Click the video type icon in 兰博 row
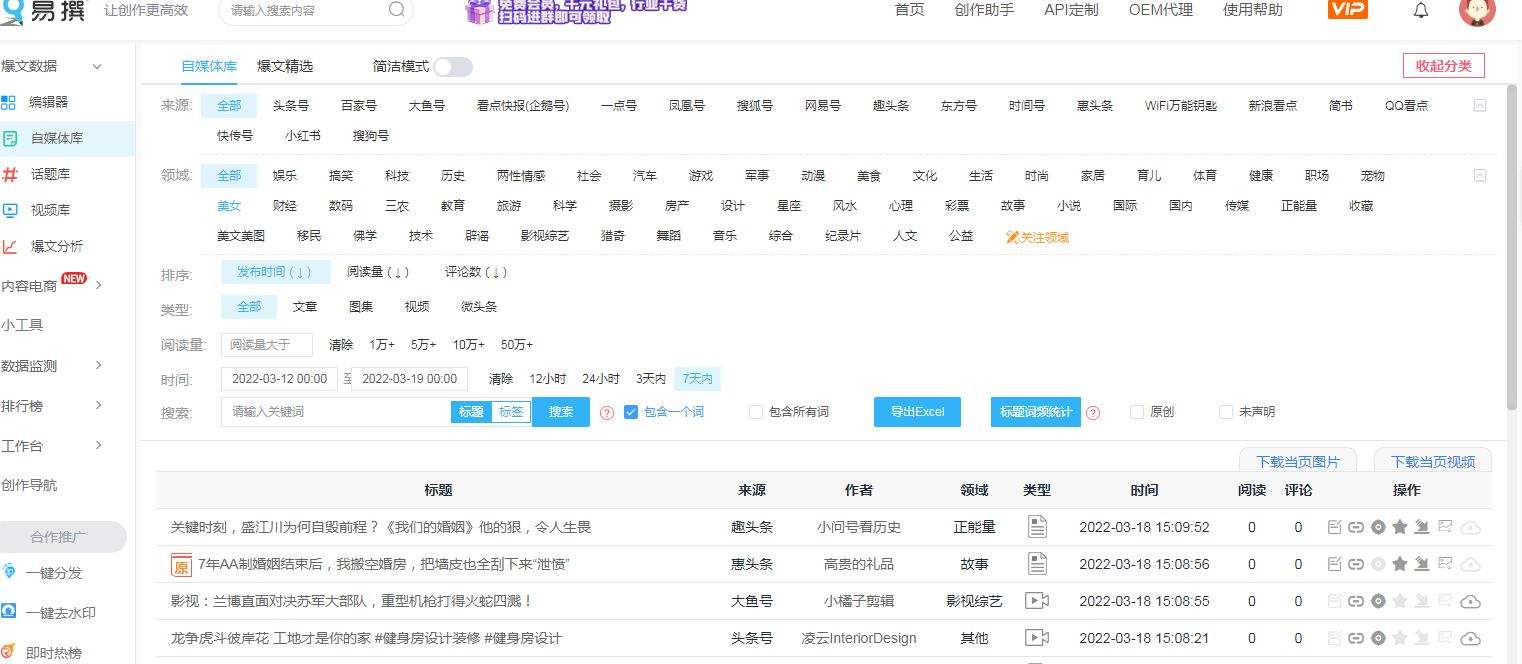This screenshot has height=664, width=1522. [1037, 601]
